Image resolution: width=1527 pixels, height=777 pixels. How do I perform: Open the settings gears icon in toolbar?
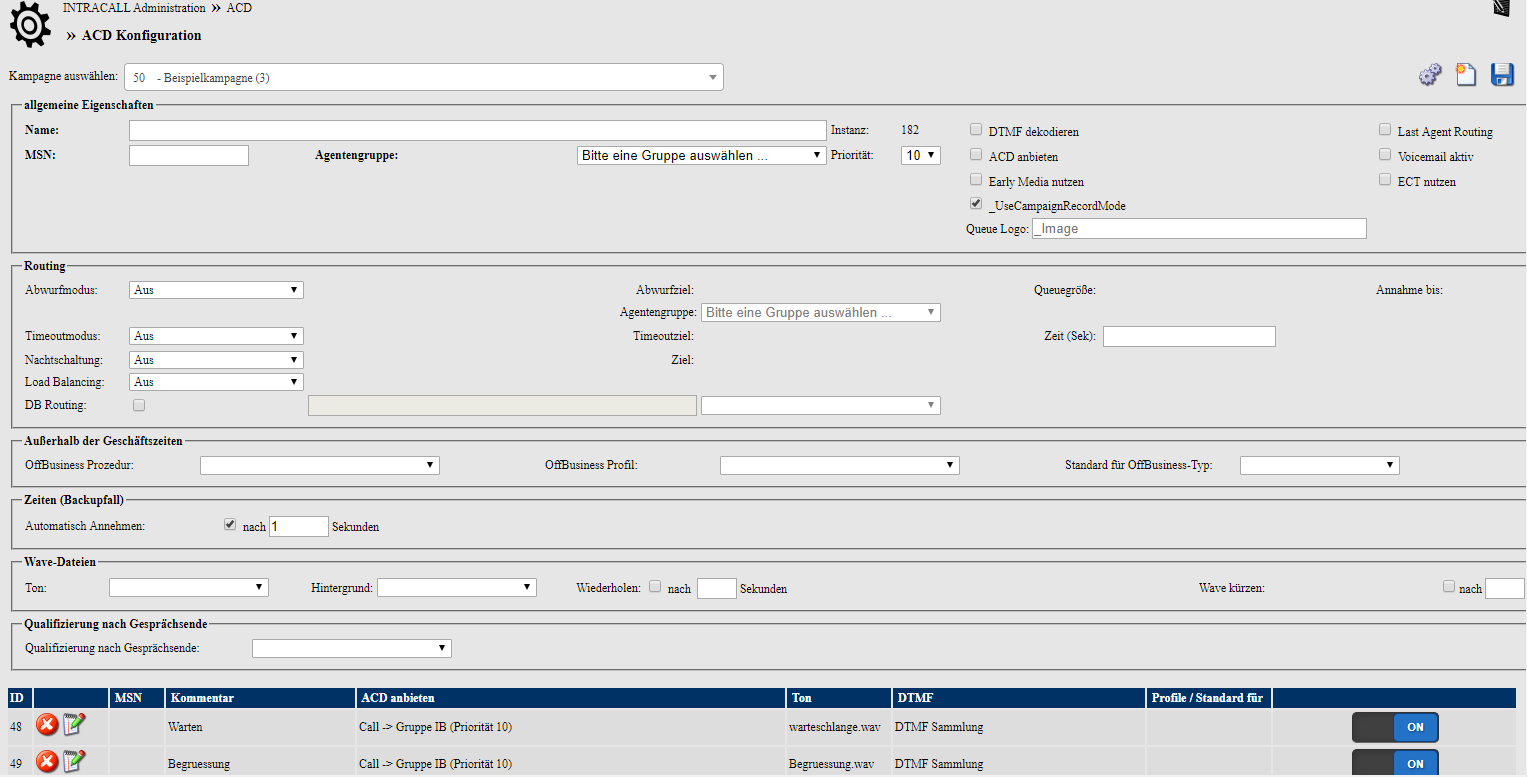pyautogui.click(x=1430, y=75)
